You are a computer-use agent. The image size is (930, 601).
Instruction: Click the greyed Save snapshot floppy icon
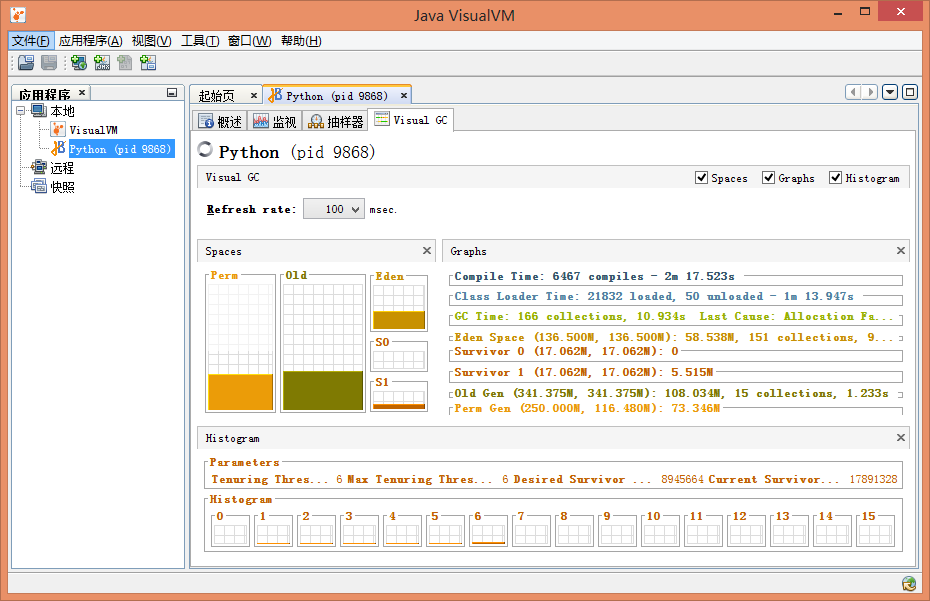point(49,62)
